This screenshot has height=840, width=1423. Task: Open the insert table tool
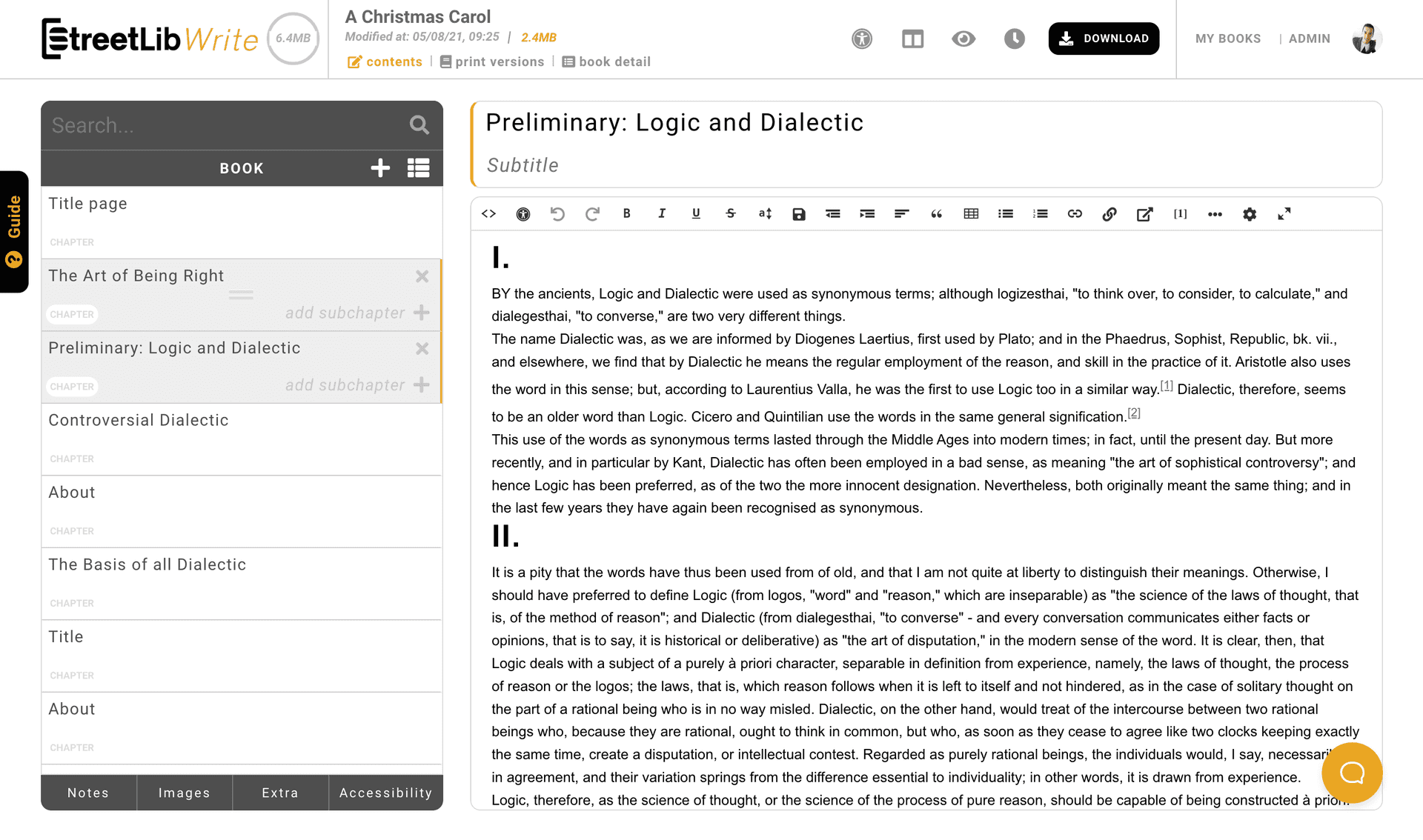pyautogui.click(x=971, y=213)
